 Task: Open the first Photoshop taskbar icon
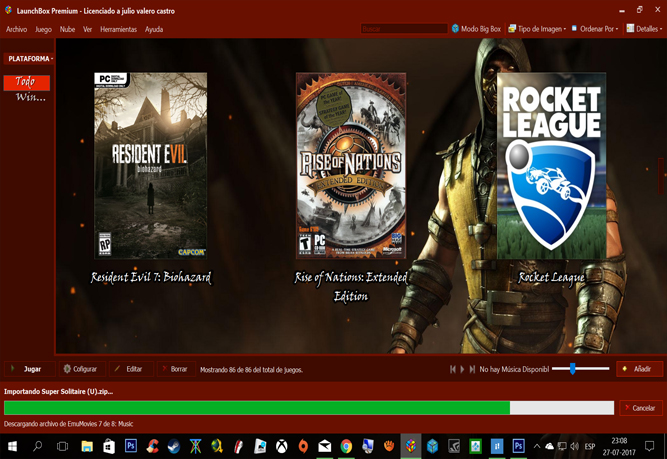131,446
